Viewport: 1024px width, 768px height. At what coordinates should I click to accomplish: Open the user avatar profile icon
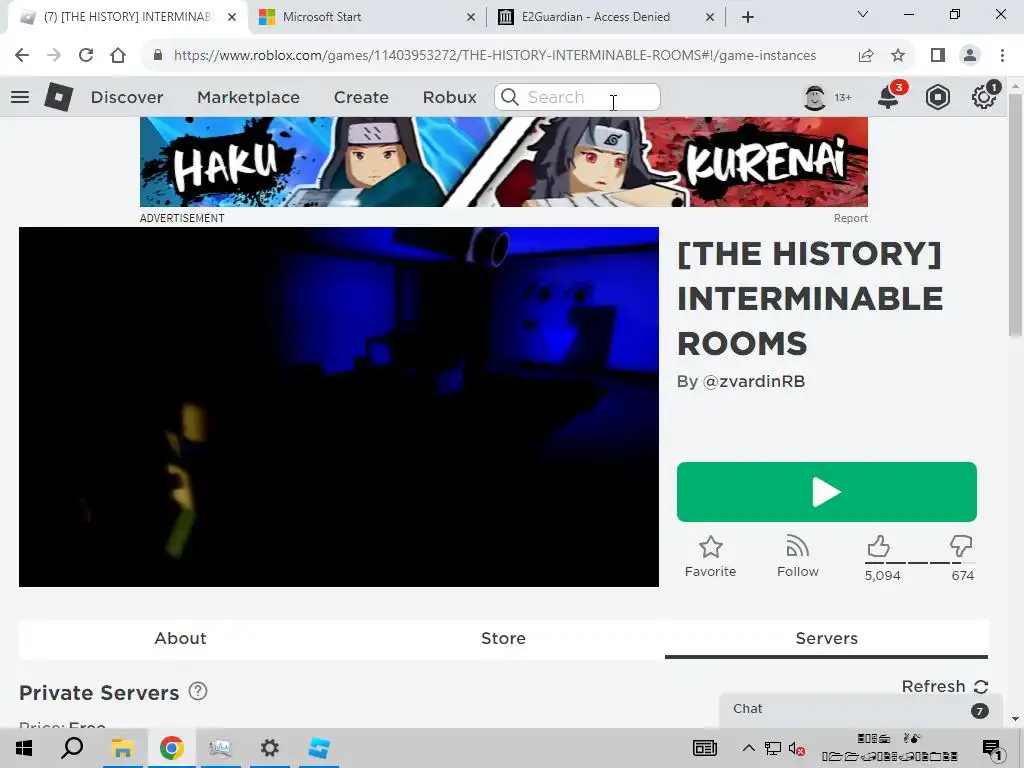pos(814,97)
